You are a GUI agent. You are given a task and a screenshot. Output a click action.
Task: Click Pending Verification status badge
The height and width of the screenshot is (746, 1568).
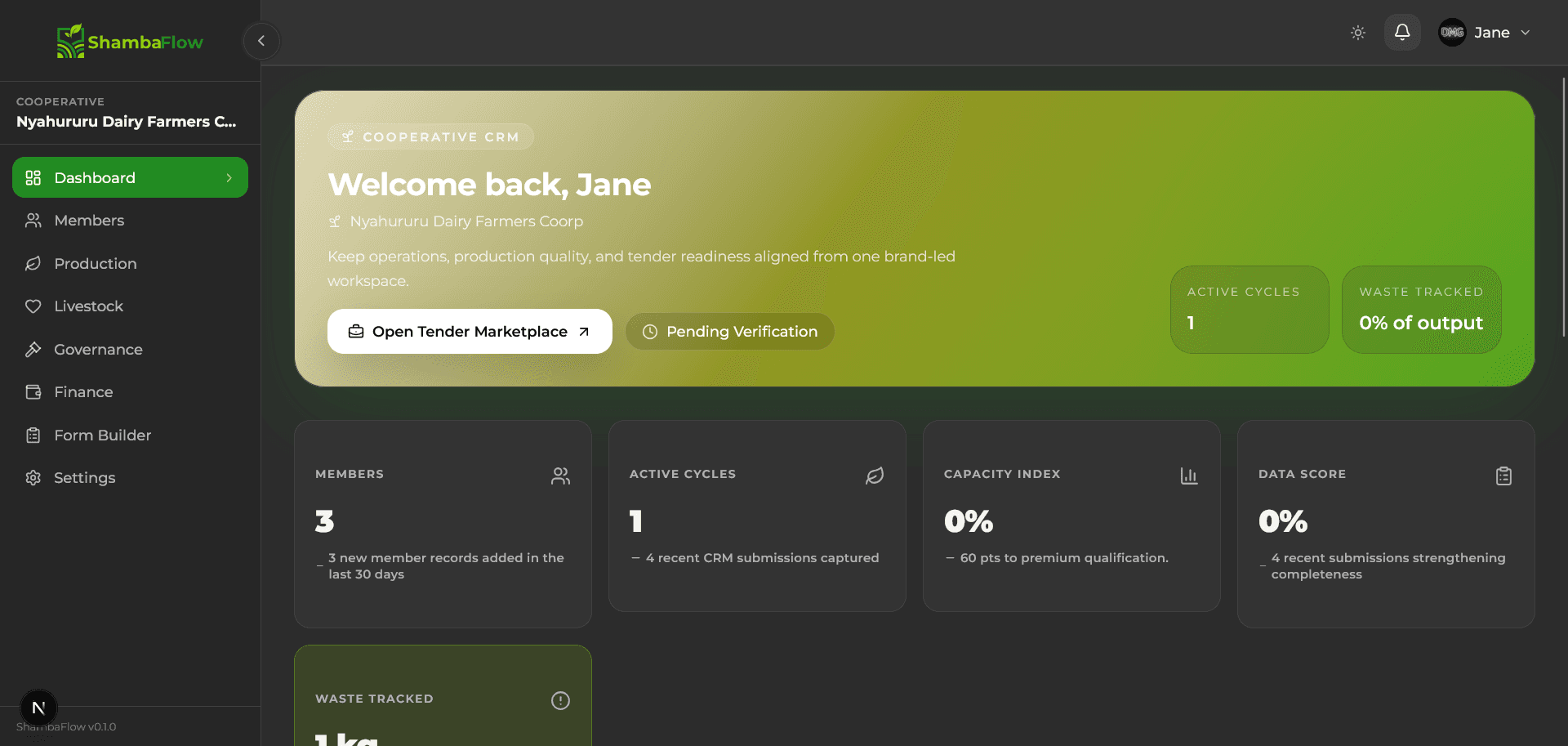pos(730,331)
